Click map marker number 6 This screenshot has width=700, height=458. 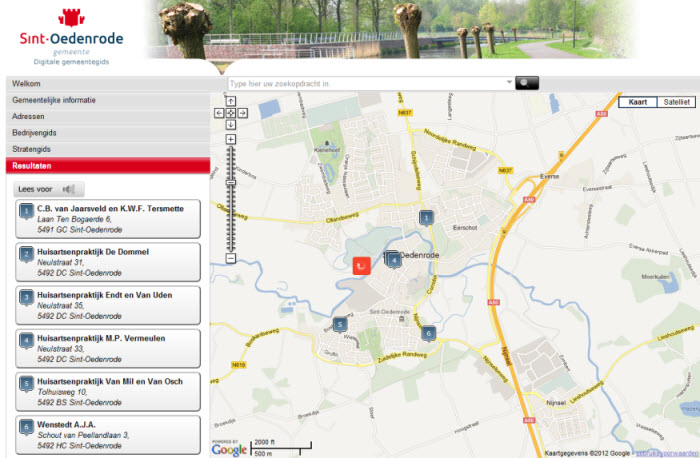click(x=428, y=333)
